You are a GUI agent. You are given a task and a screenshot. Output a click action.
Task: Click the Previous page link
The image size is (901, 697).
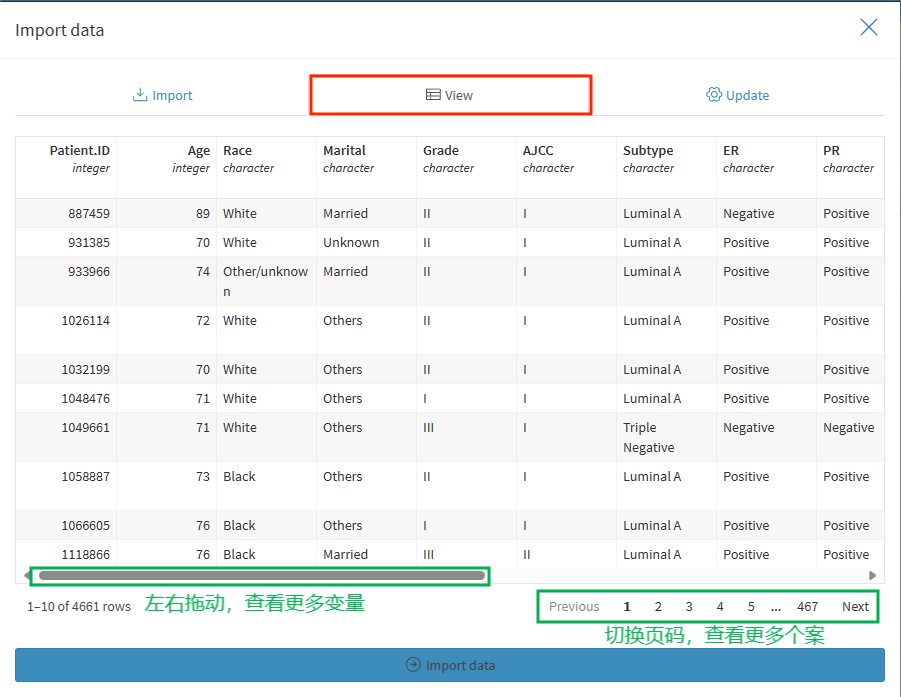coord(574,606)
